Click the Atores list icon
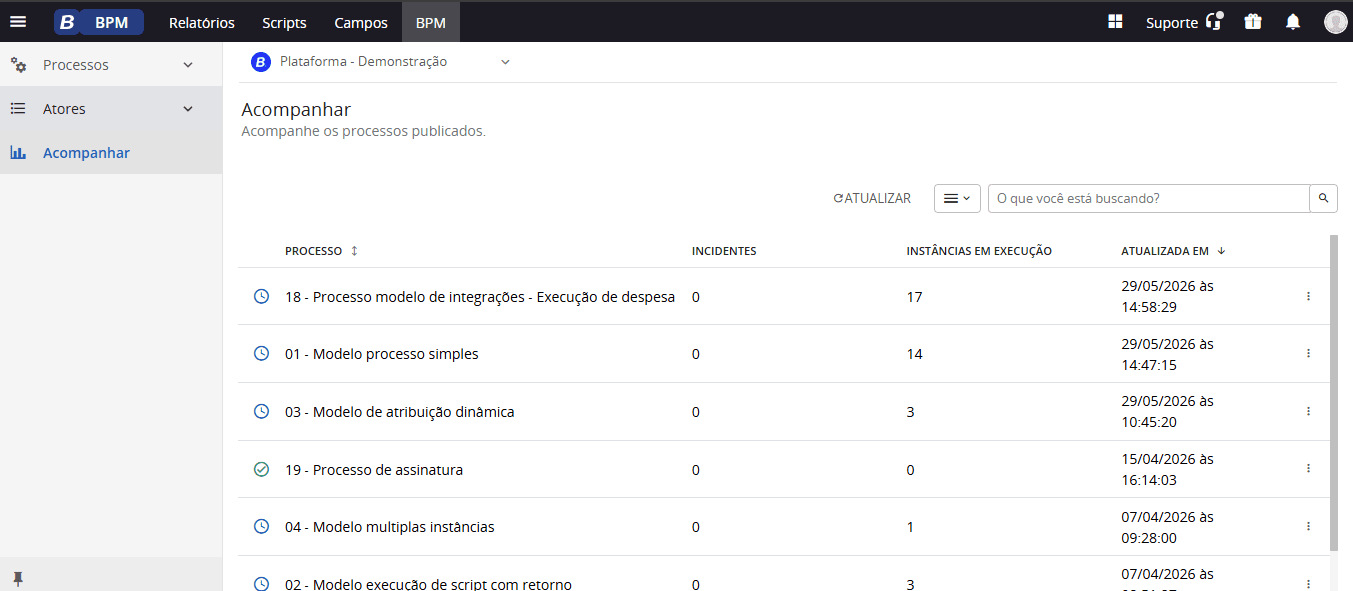 click(x=18, y=109)
